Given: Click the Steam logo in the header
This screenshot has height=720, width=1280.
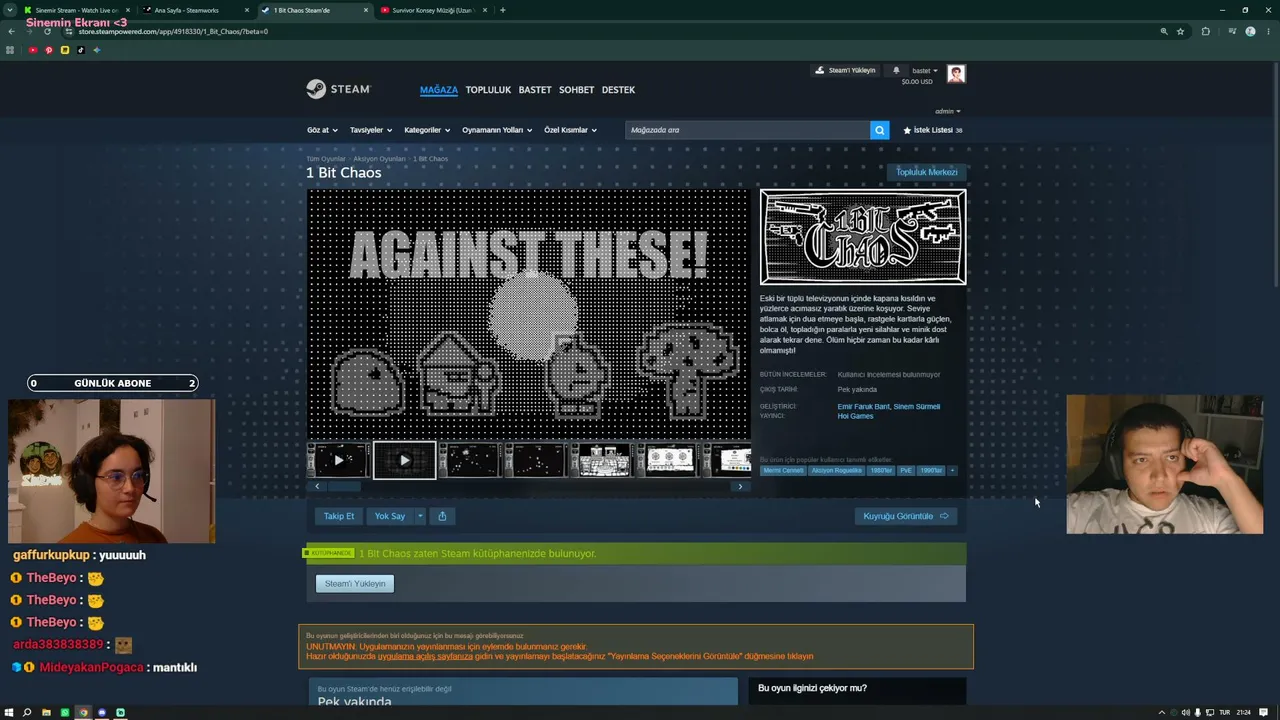Looking at the screenshot, I should pyautogui.click(x=338, y=89).
